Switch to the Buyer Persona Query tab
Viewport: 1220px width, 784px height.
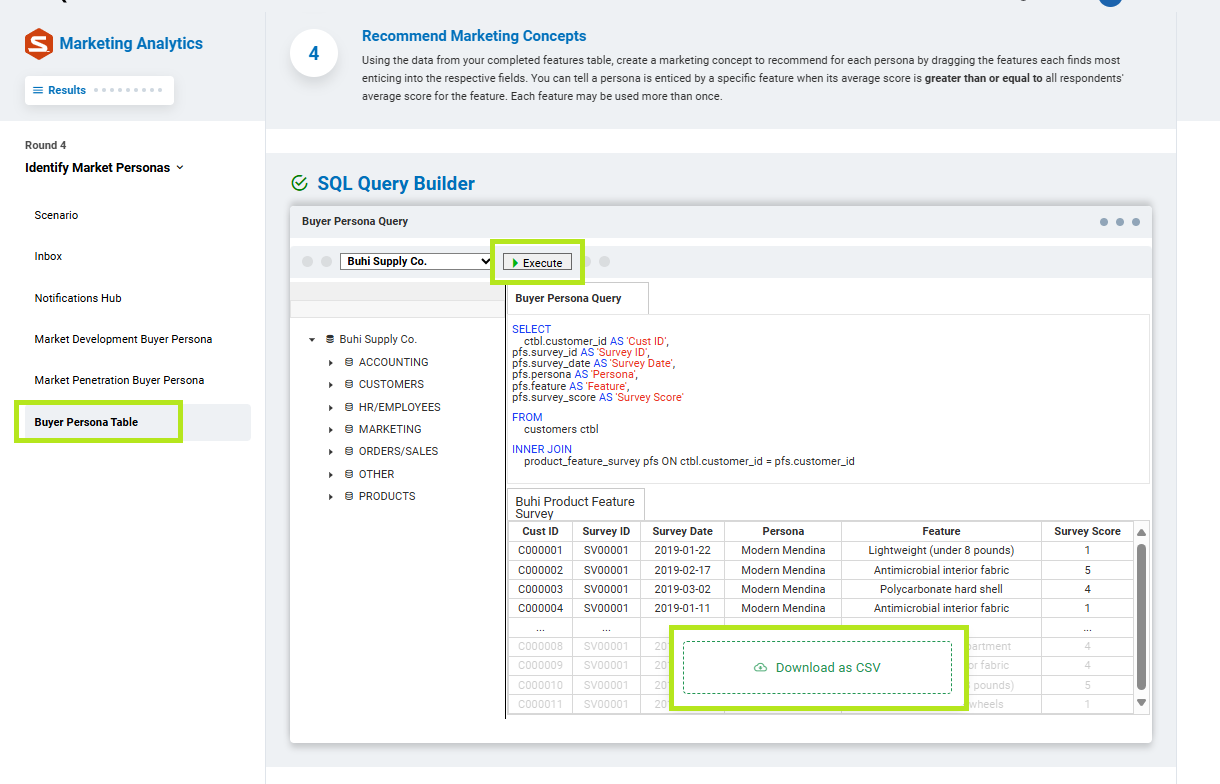[577, 298]
